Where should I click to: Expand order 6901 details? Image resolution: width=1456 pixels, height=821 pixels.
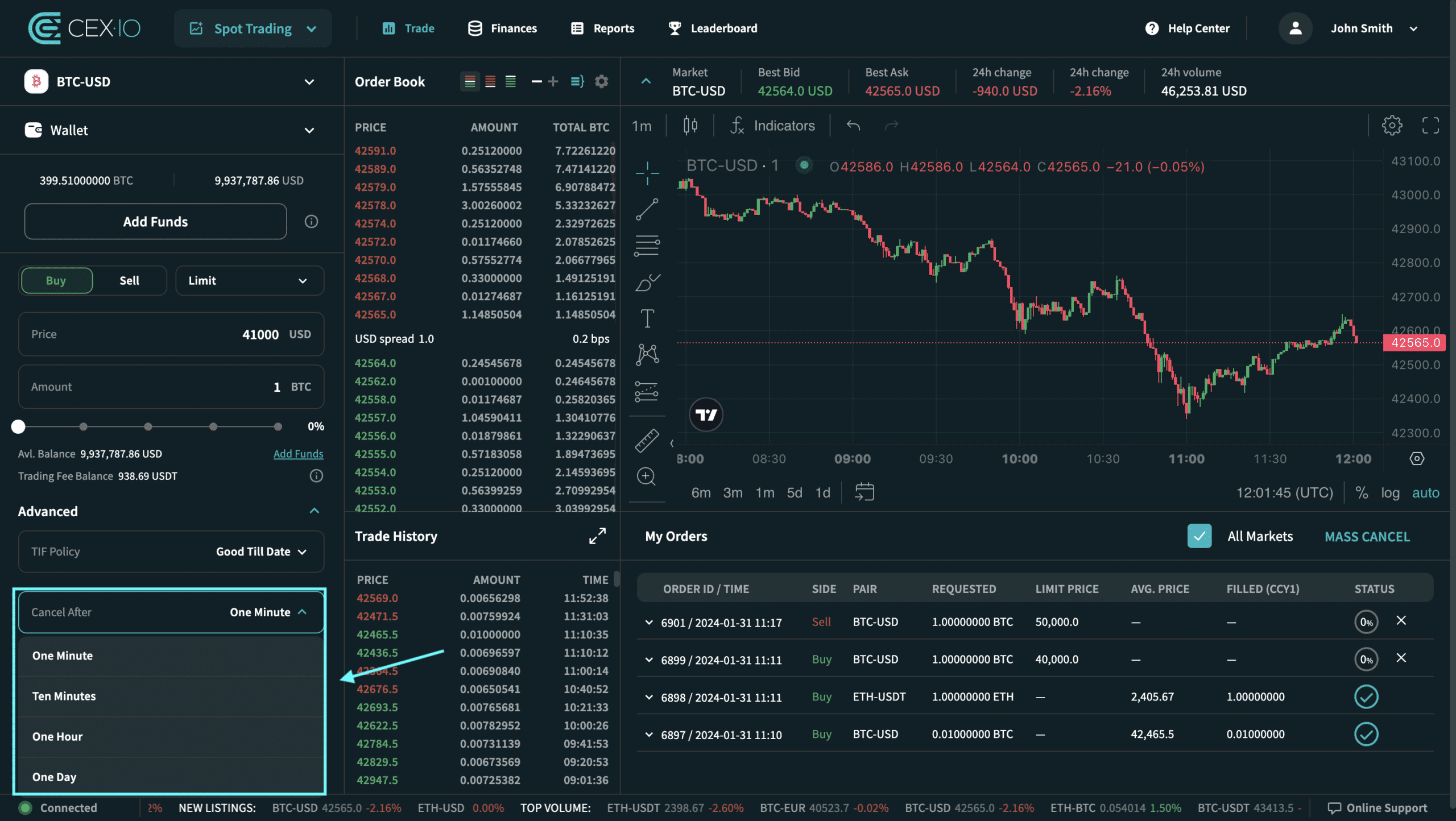point(648,622)
